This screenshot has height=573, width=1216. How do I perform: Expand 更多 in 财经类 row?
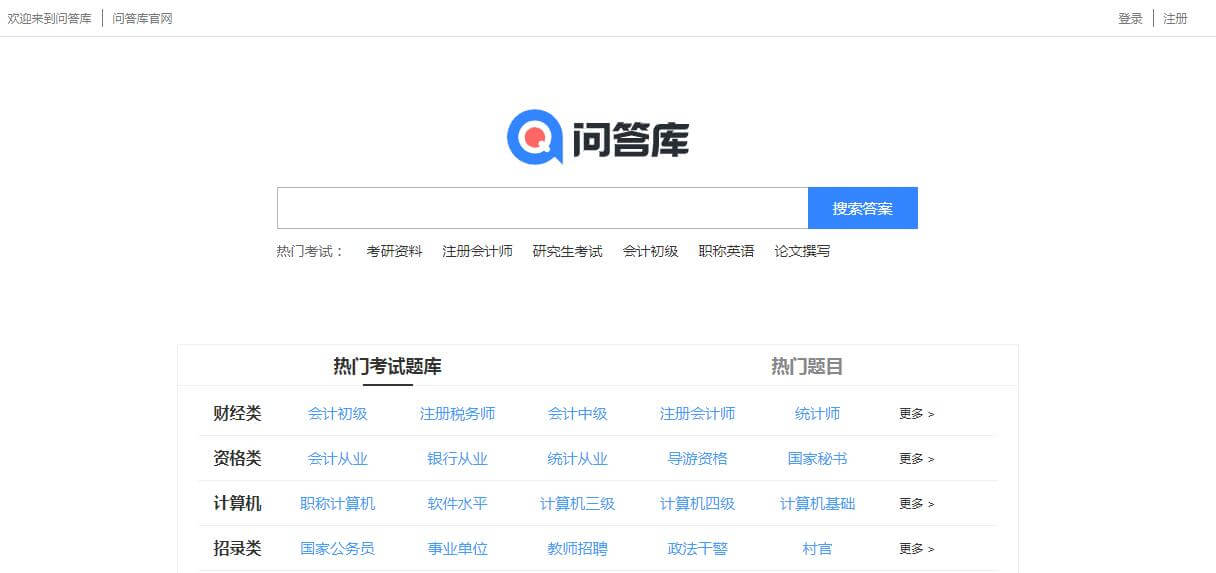click(x=916, y=413)
